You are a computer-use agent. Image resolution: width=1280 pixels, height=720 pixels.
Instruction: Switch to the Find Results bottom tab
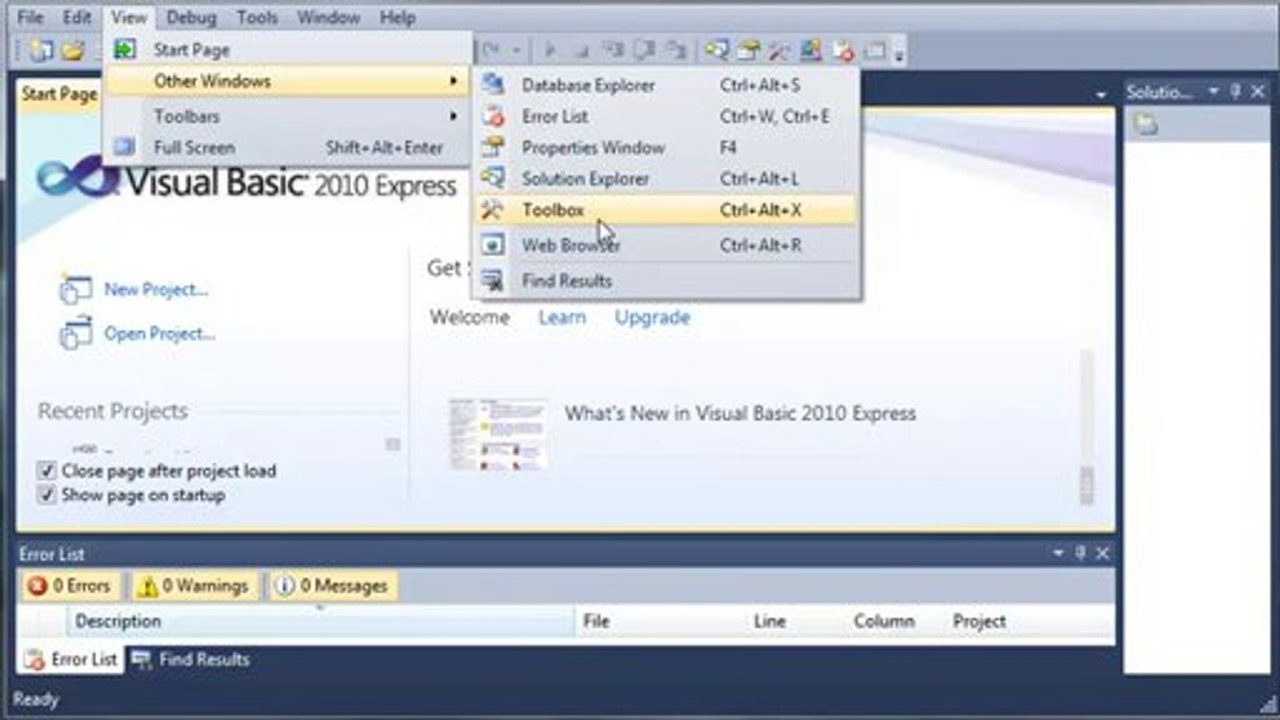(191, 659)
